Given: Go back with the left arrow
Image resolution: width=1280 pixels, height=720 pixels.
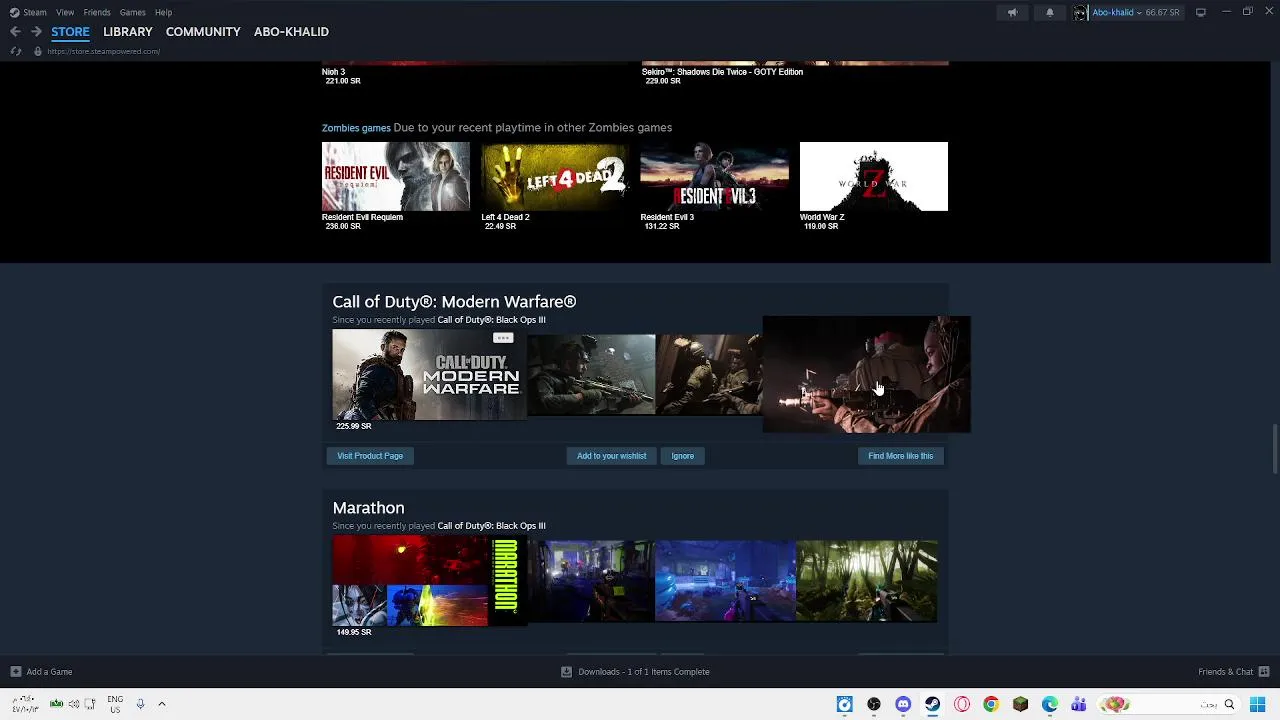Looking at the screenshot, I should click(15, 32).
